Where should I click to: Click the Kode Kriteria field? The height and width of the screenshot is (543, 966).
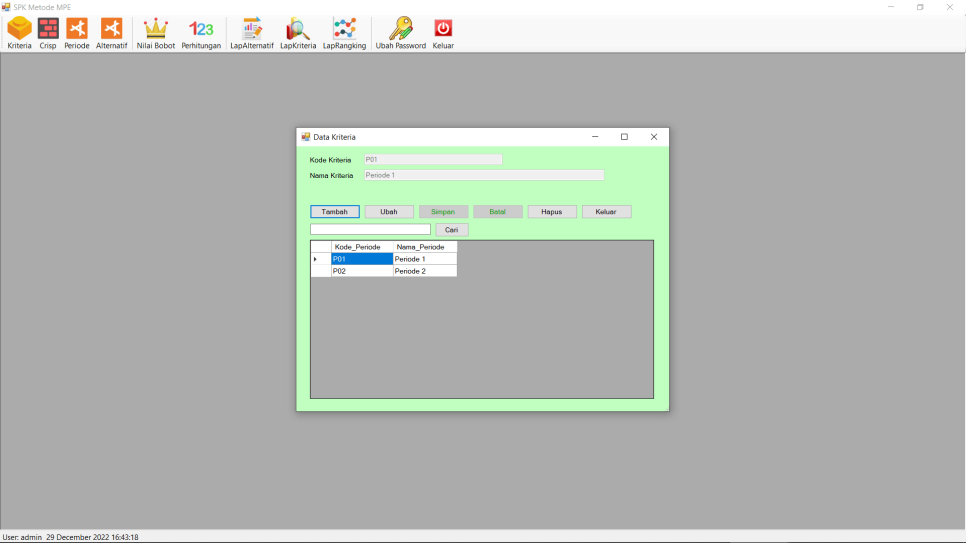pyautogui.click(x=433, y=160)
